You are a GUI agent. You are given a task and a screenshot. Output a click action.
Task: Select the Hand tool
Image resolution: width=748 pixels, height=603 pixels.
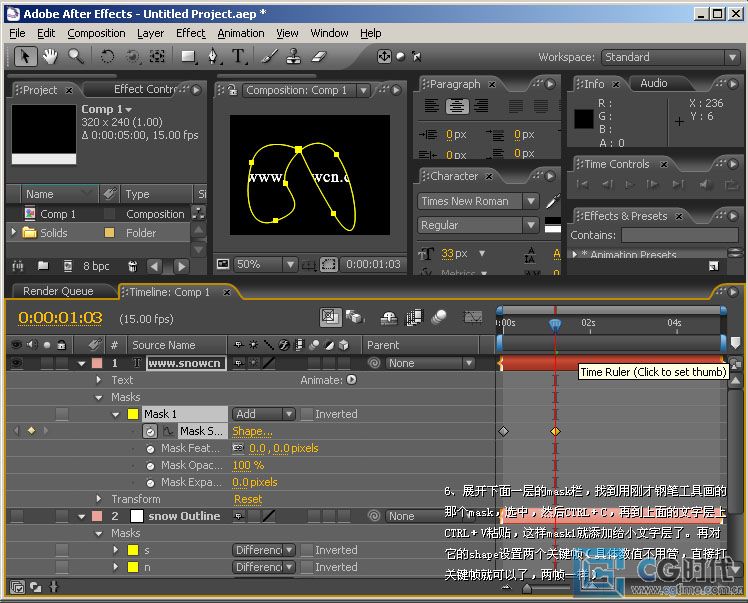tap(50, 57)
